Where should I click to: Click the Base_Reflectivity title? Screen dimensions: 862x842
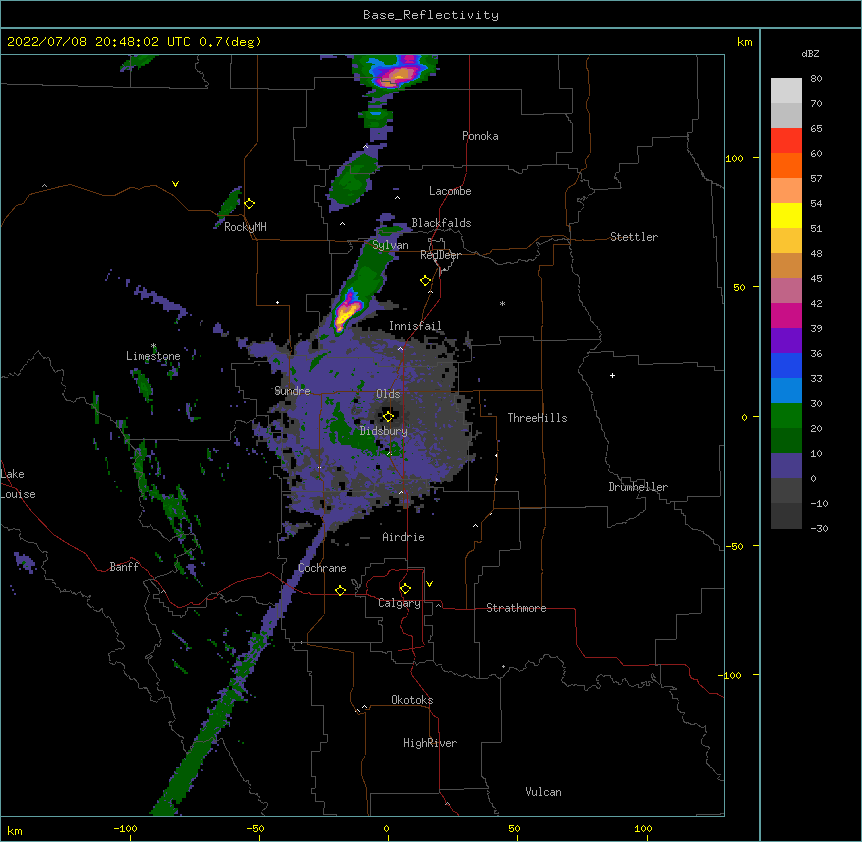(x=431, y=15)
